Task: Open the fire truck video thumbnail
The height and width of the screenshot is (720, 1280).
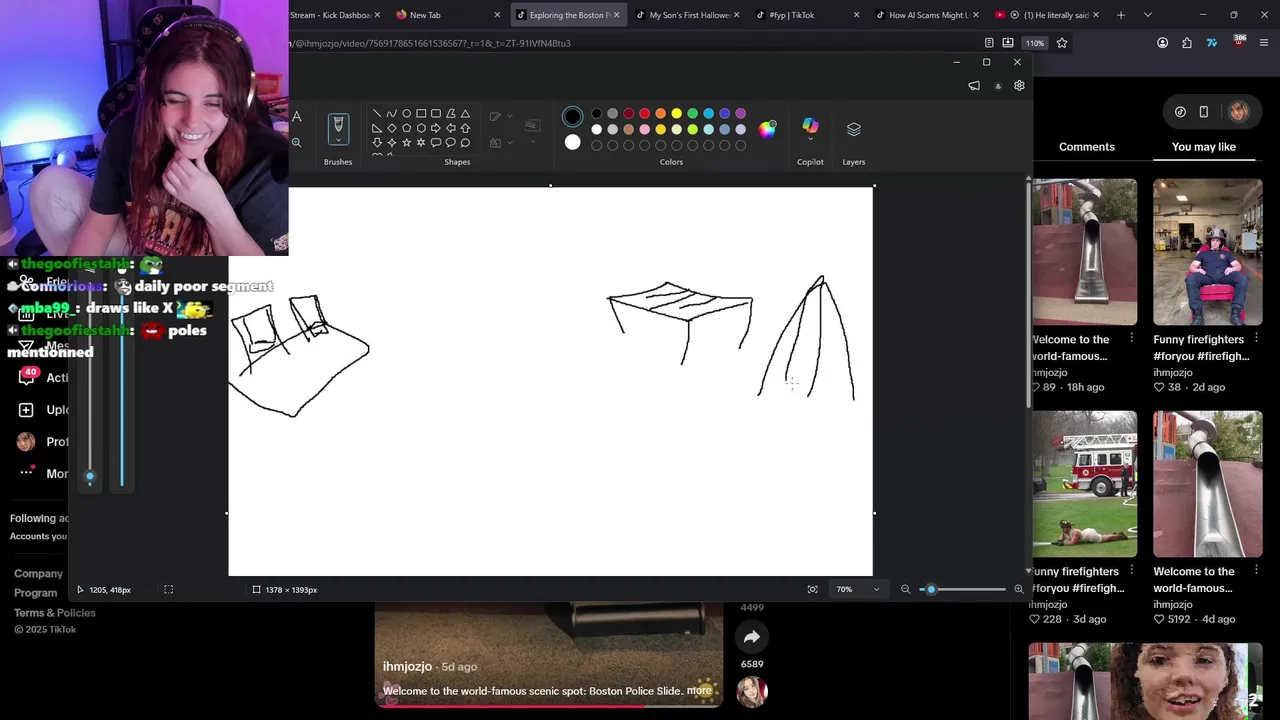Action: tap(1085, 484)
